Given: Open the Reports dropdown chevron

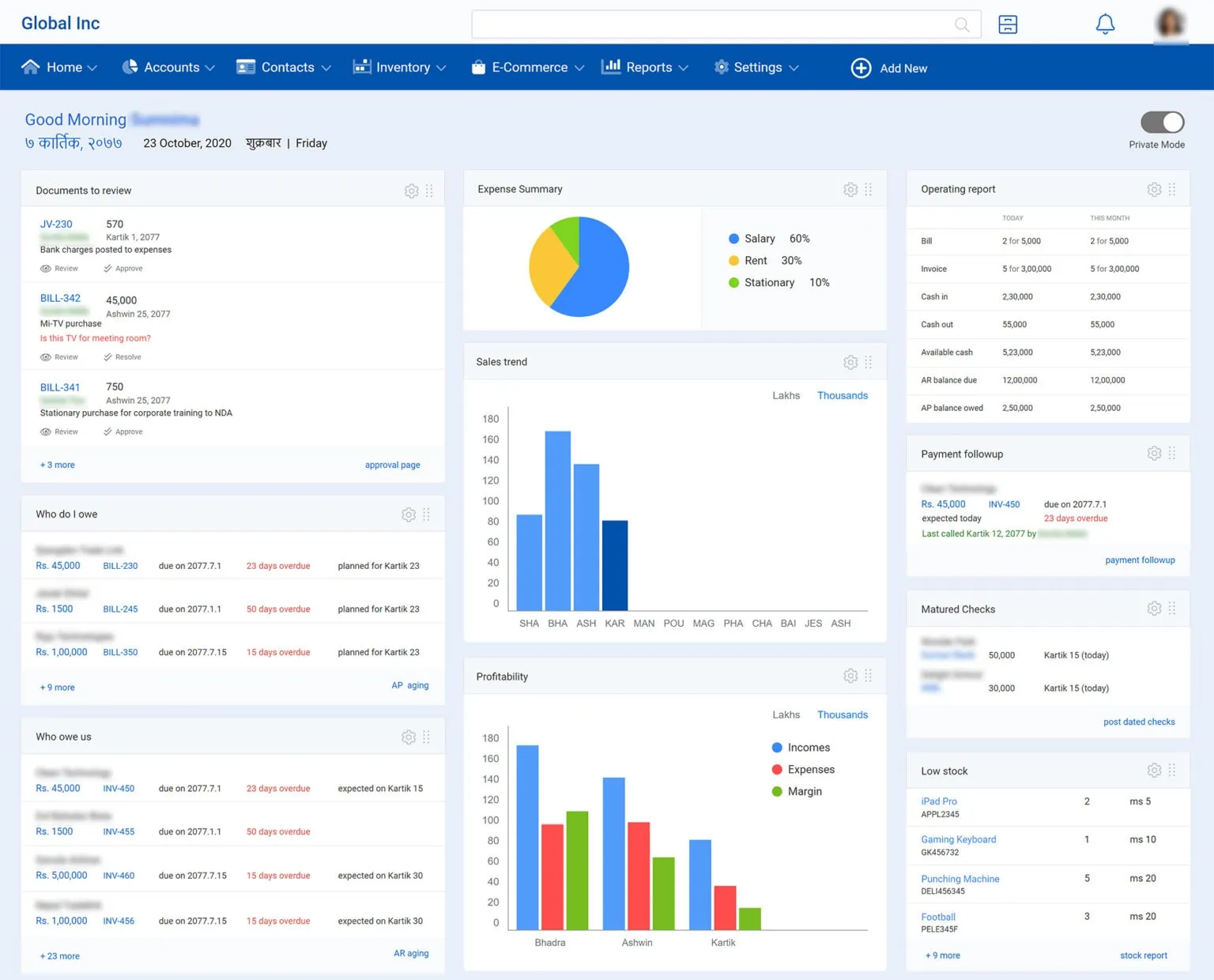Looking at the screenshot, I should 684,68.
